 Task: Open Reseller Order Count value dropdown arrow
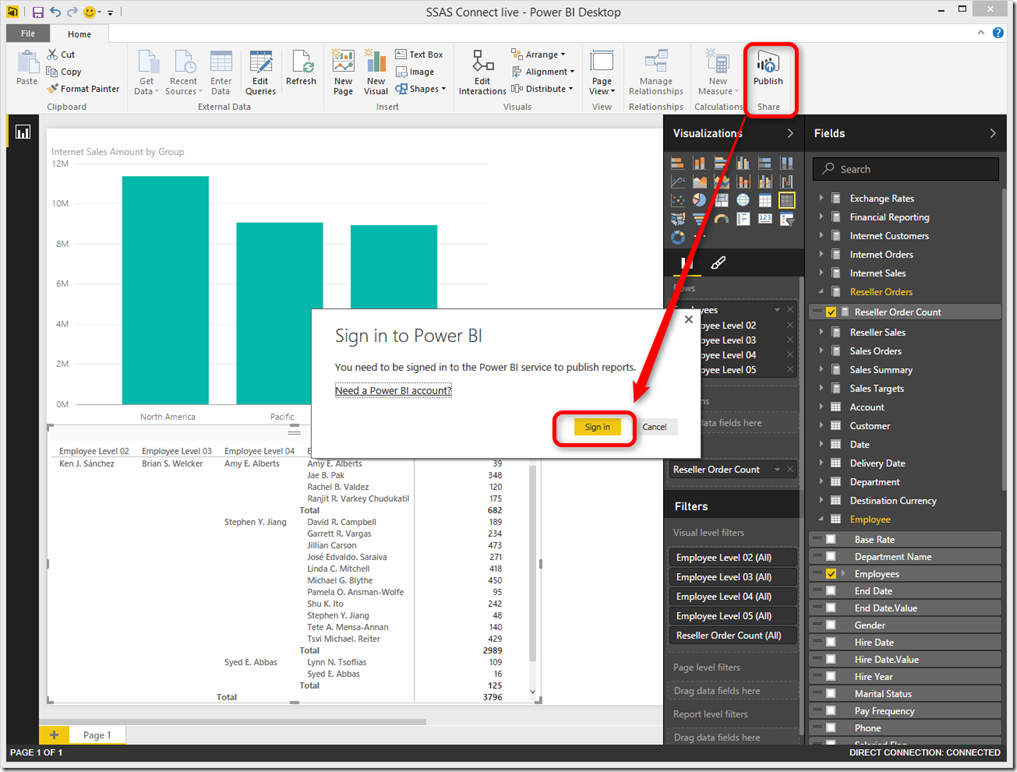[x=777, y=469]
